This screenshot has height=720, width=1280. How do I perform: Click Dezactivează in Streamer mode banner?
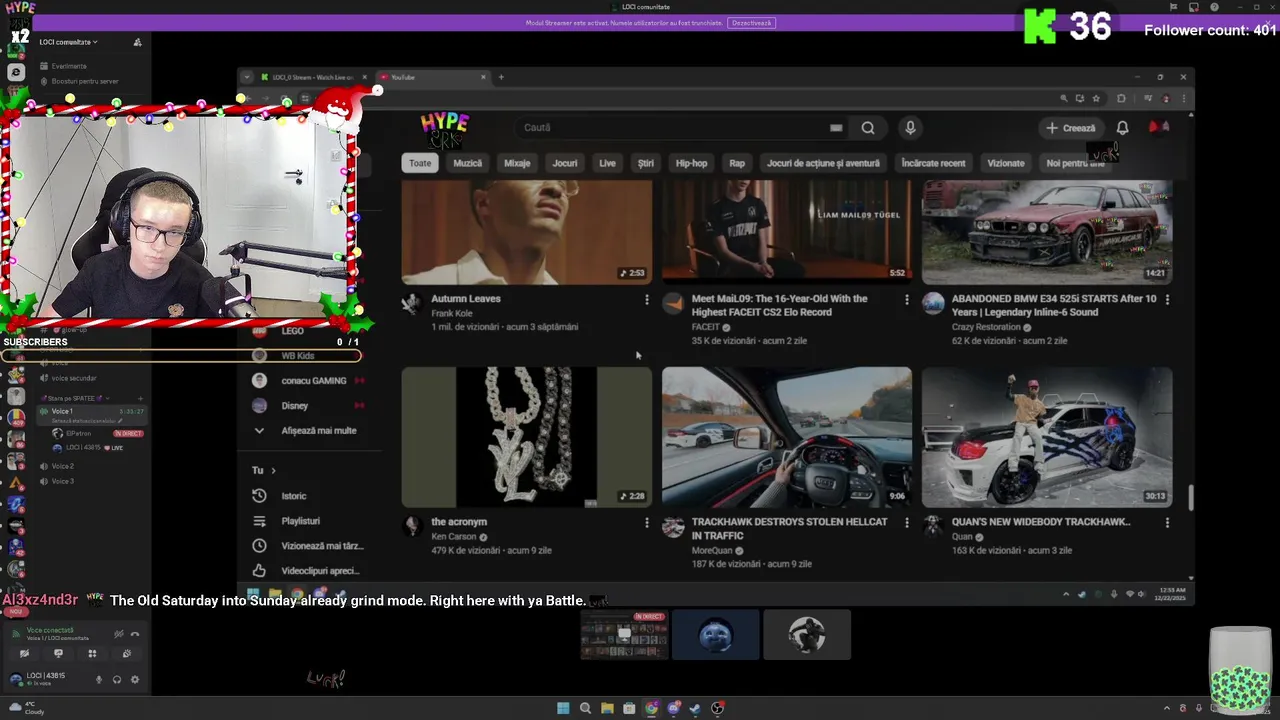pos(751,23)
